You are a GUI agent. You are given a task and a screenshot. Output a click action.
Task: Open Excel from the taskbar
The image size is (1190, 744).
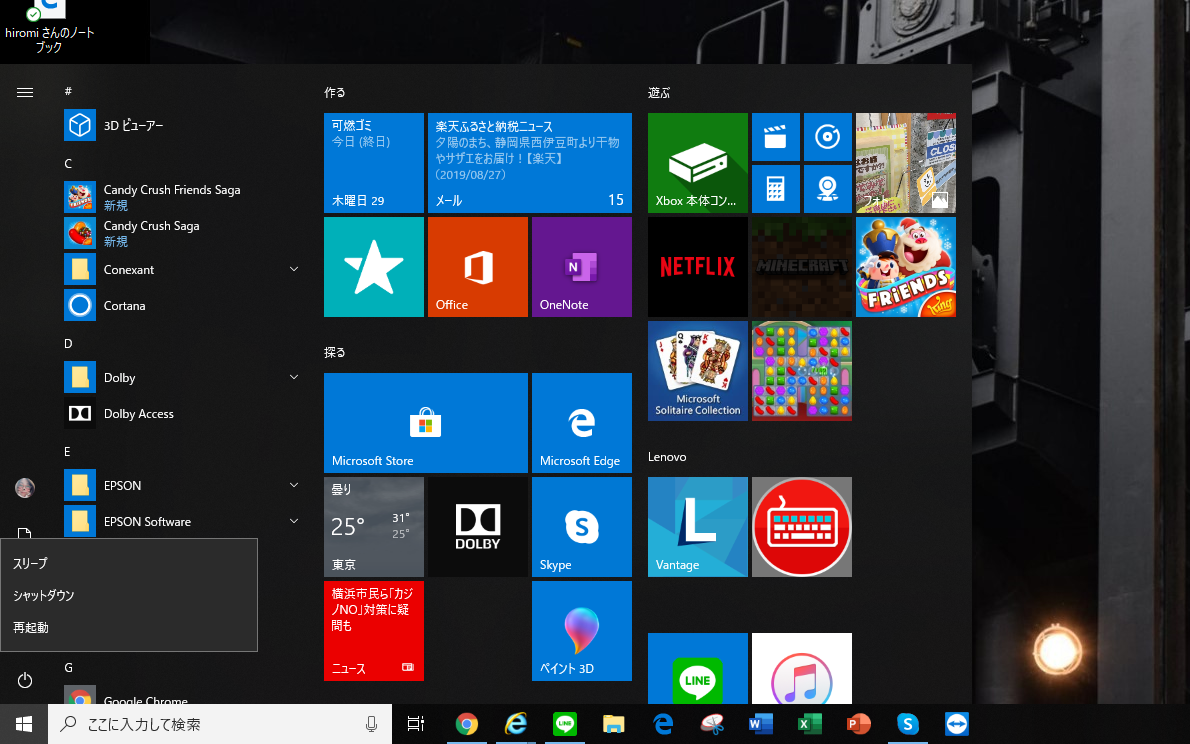[809, 724]
